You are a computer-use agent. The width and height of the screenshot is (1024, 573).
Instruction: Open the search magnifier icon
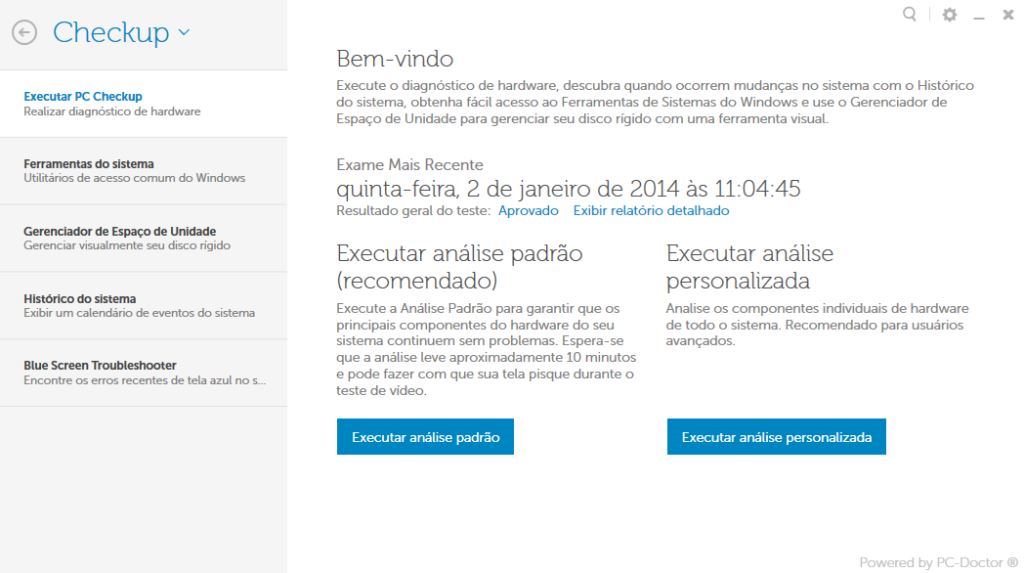tap(909, 14)
